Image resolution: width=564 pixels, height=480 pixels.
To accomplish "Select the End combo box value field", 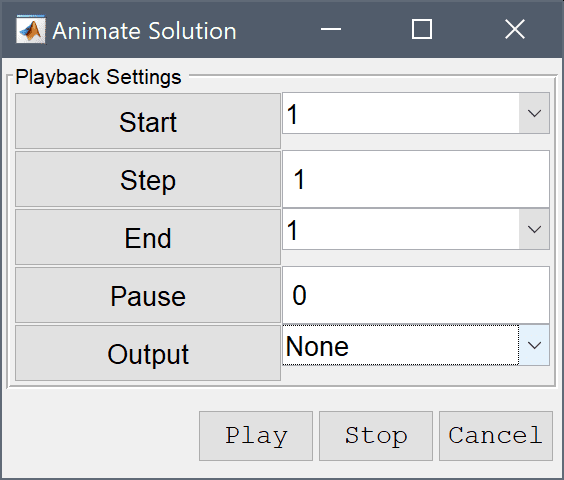I will [x=401, y=229].
